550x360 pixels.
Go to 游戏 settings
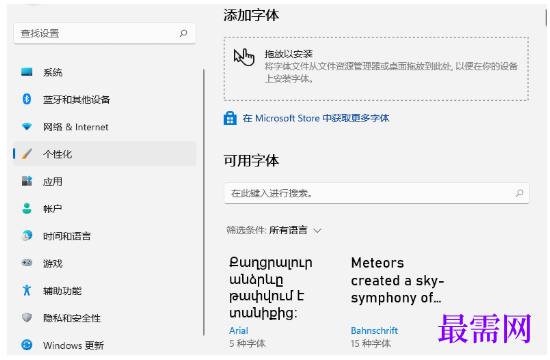tap(105, 263)
